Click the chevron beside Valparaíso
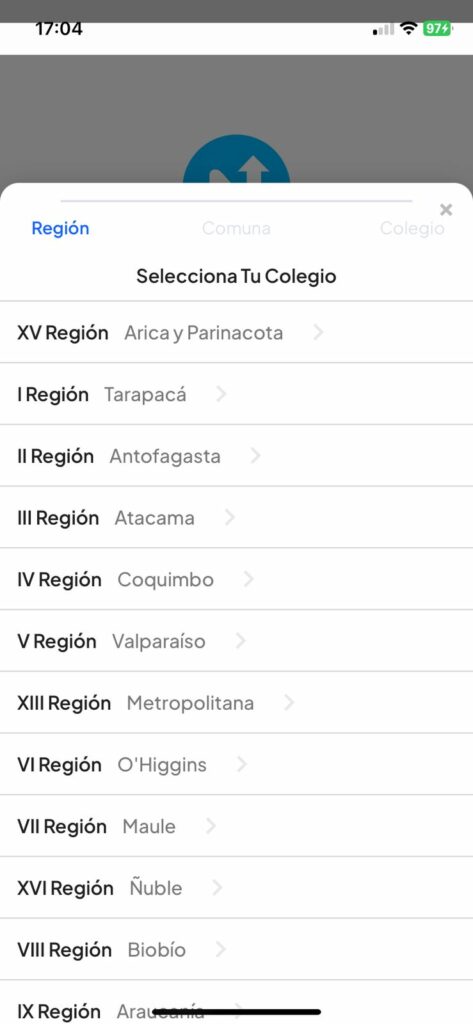Image resolution: width=473 pixels, height=1024 pixels. [240, 641]
